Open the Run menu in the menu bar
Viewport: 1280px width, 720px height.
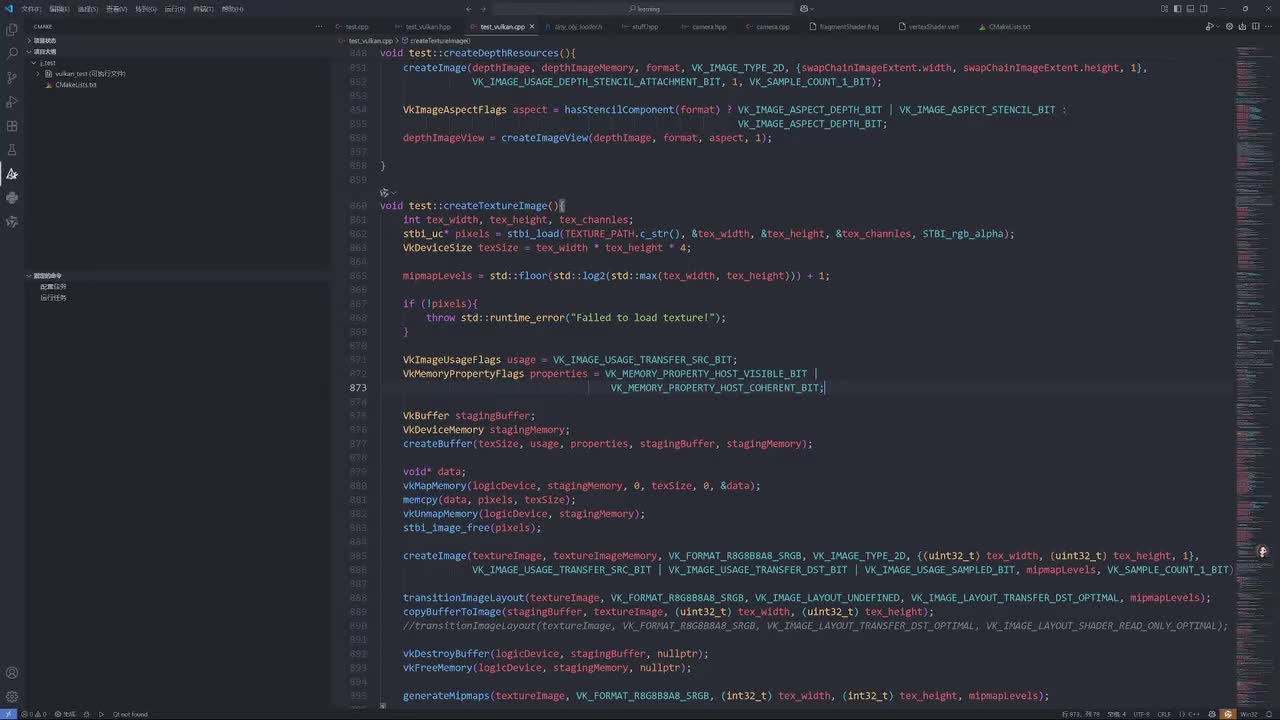[x=175, y=9]
